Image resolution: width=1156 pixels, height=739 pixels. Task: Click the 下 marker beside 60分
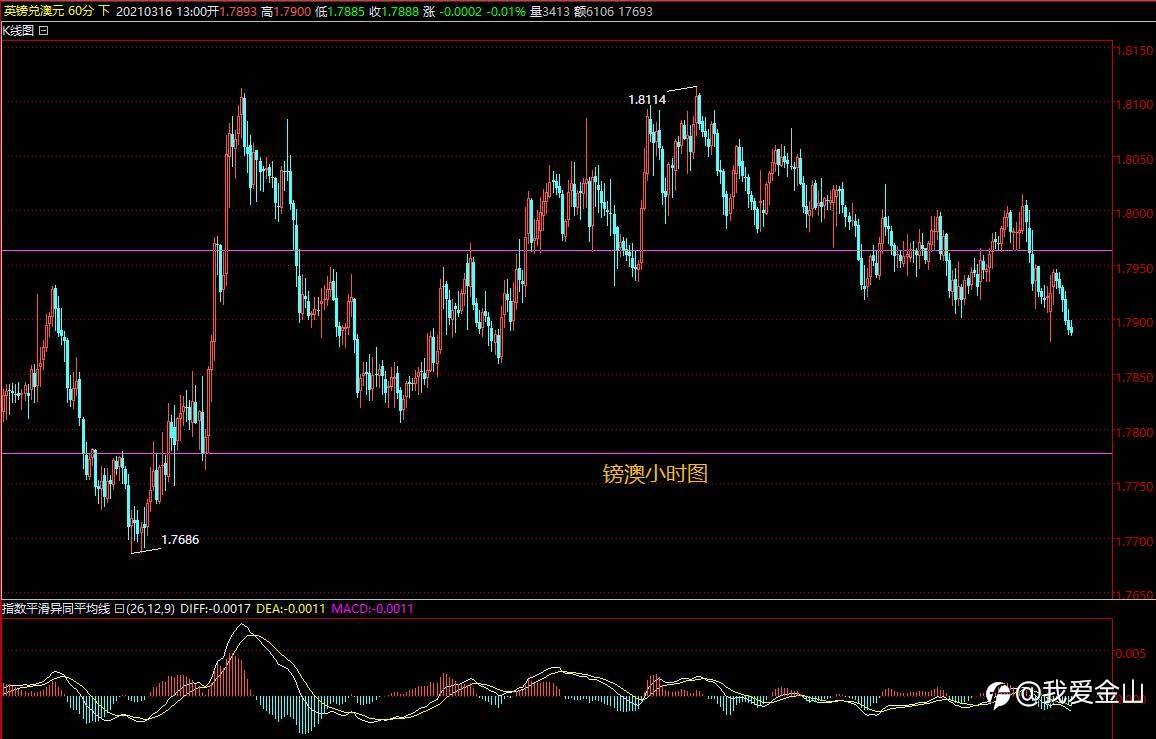(x=104, y=11)
